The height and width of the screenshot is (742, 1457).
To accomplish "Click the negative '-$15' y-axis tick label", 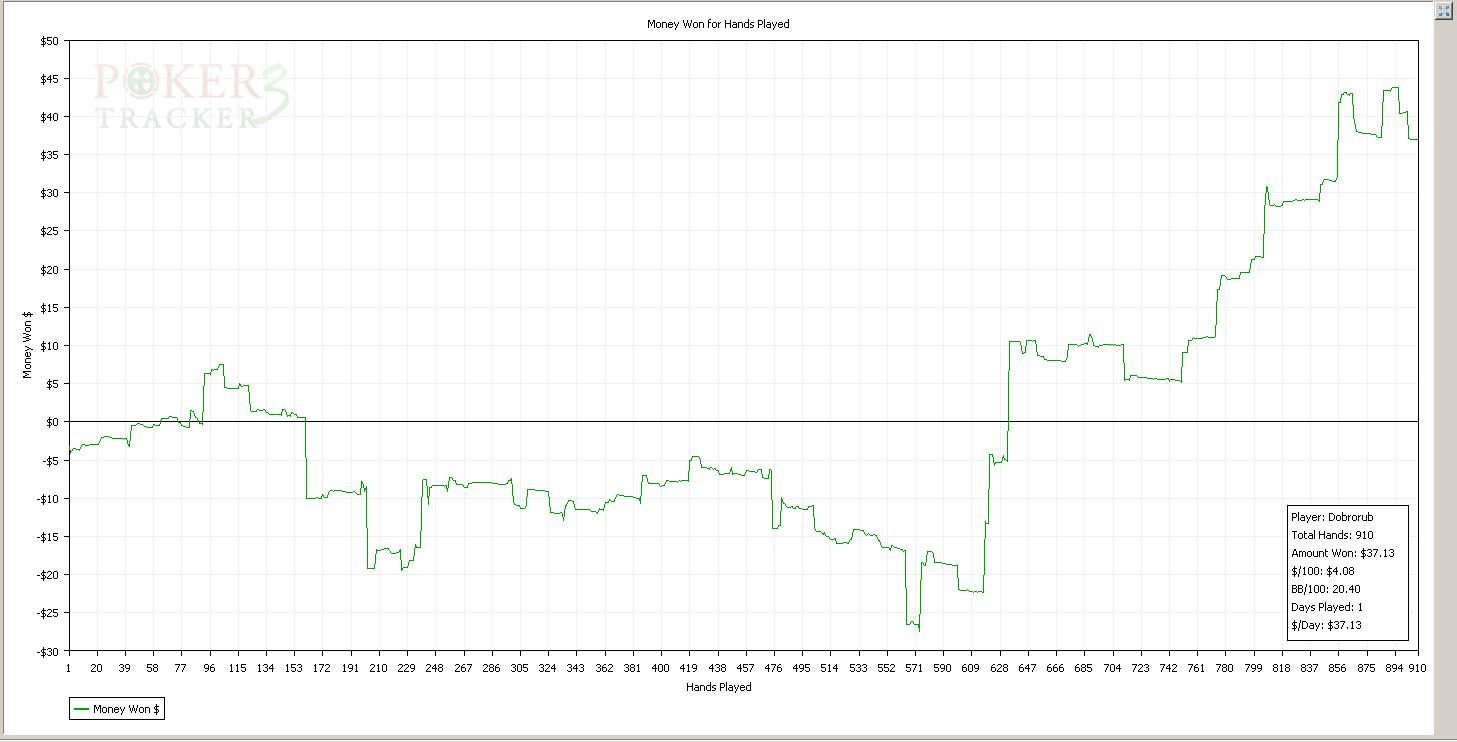I will tap(48, 537).
